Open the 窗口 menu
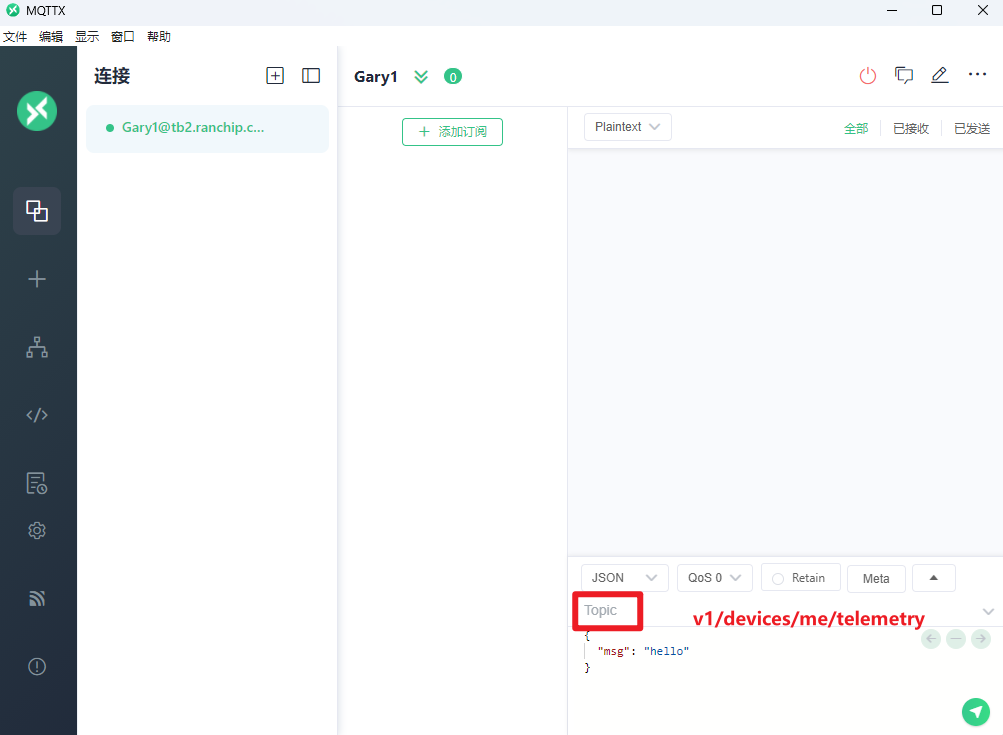The height and width of the screenshot is (735, 1003). [123, 36]
